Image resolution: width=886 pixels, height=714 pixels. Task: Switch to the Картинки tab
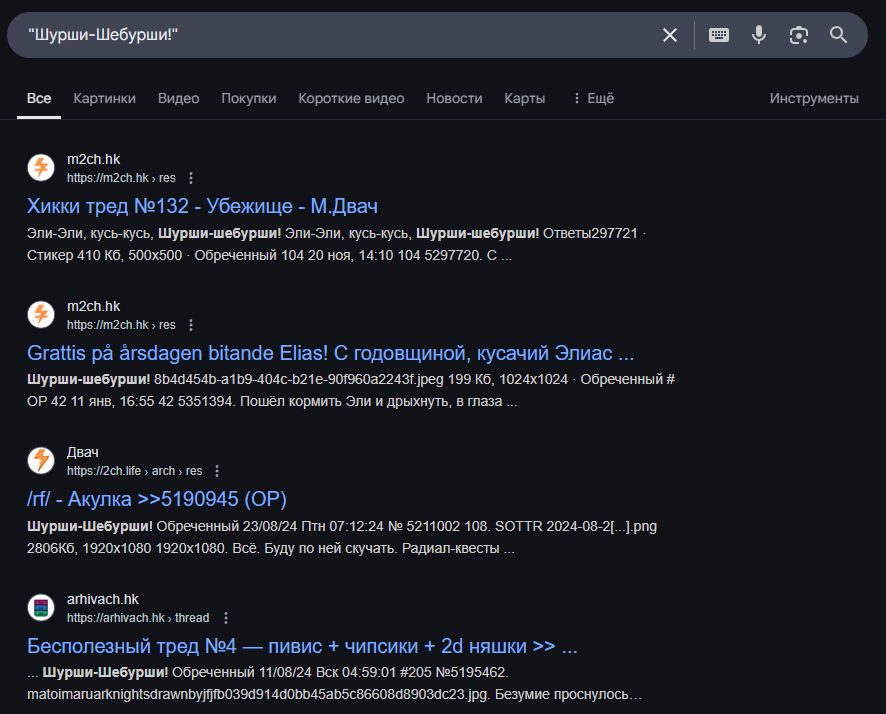pyautogui.click(x=105, y=98)
